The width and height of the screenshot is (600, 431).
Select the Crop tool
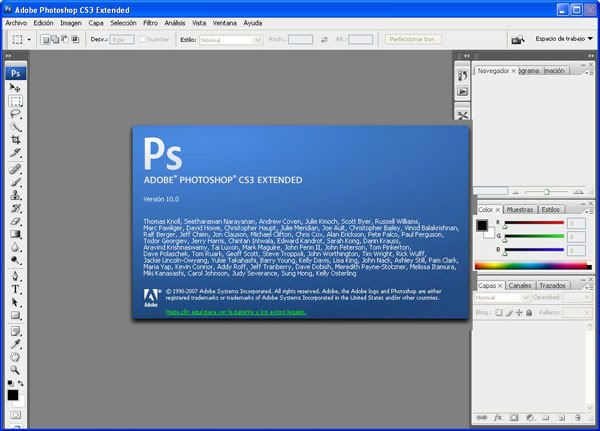click(15, 140)
